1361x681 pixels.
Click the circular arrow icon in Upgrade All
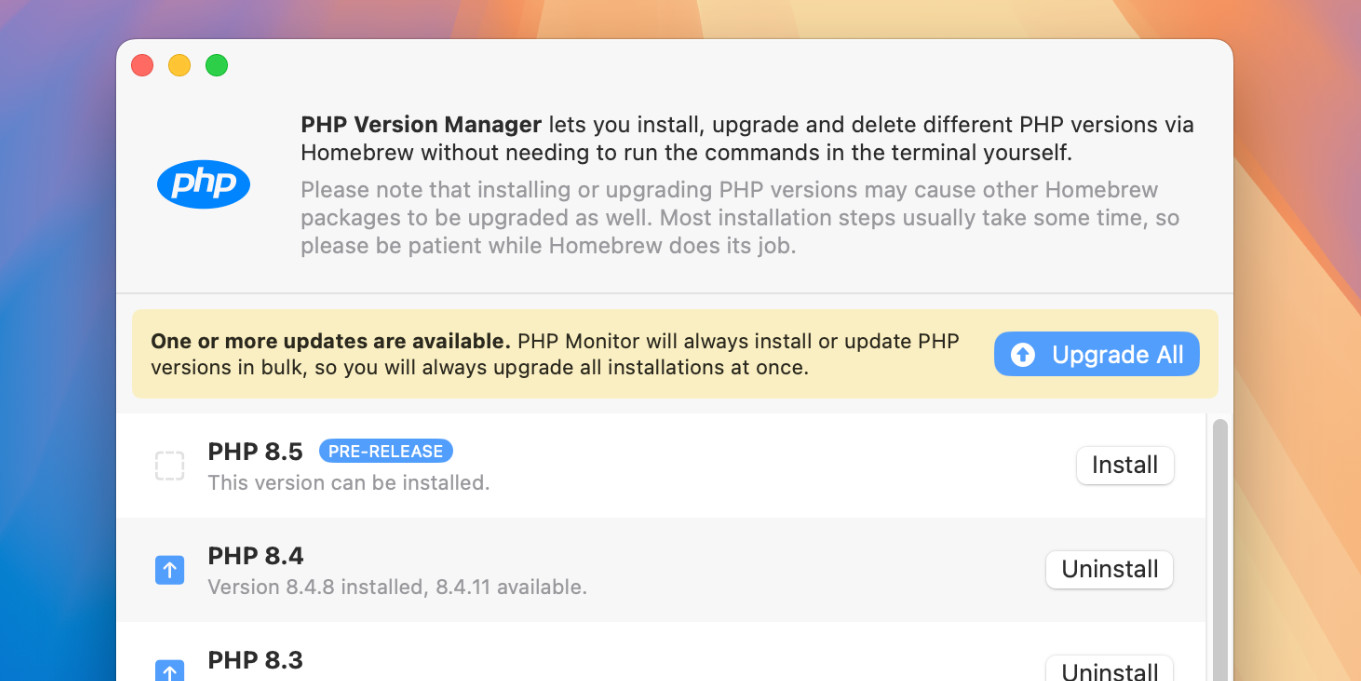pos(1022,355)
